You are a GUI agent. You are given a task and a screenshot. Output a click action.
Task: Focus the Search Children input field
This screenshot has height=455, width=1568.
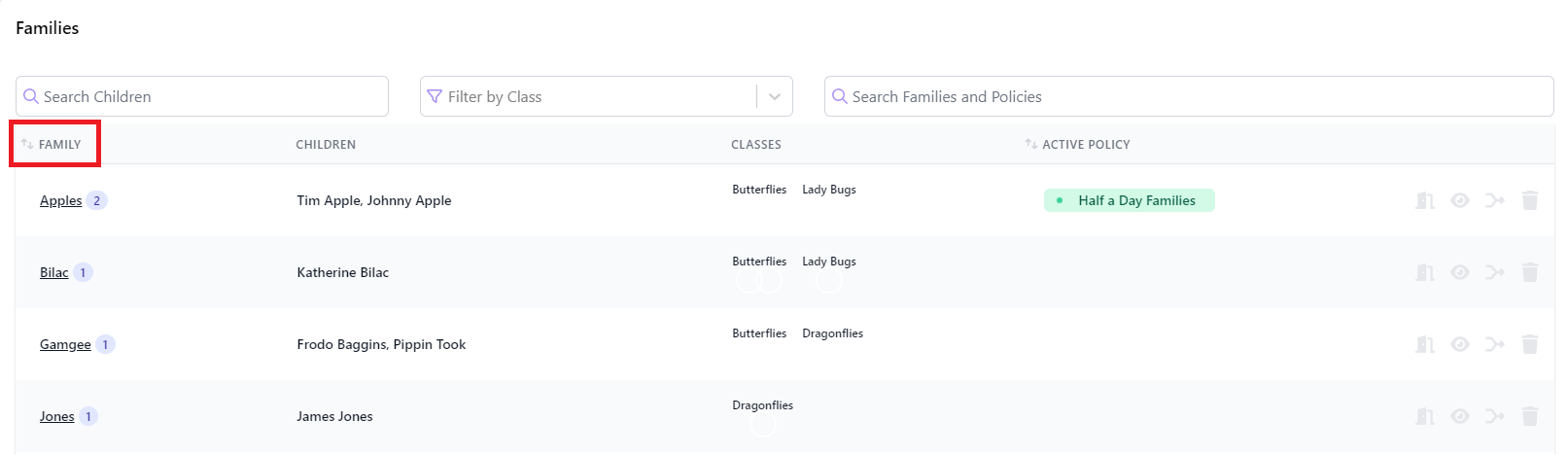(x=202, y=96)
